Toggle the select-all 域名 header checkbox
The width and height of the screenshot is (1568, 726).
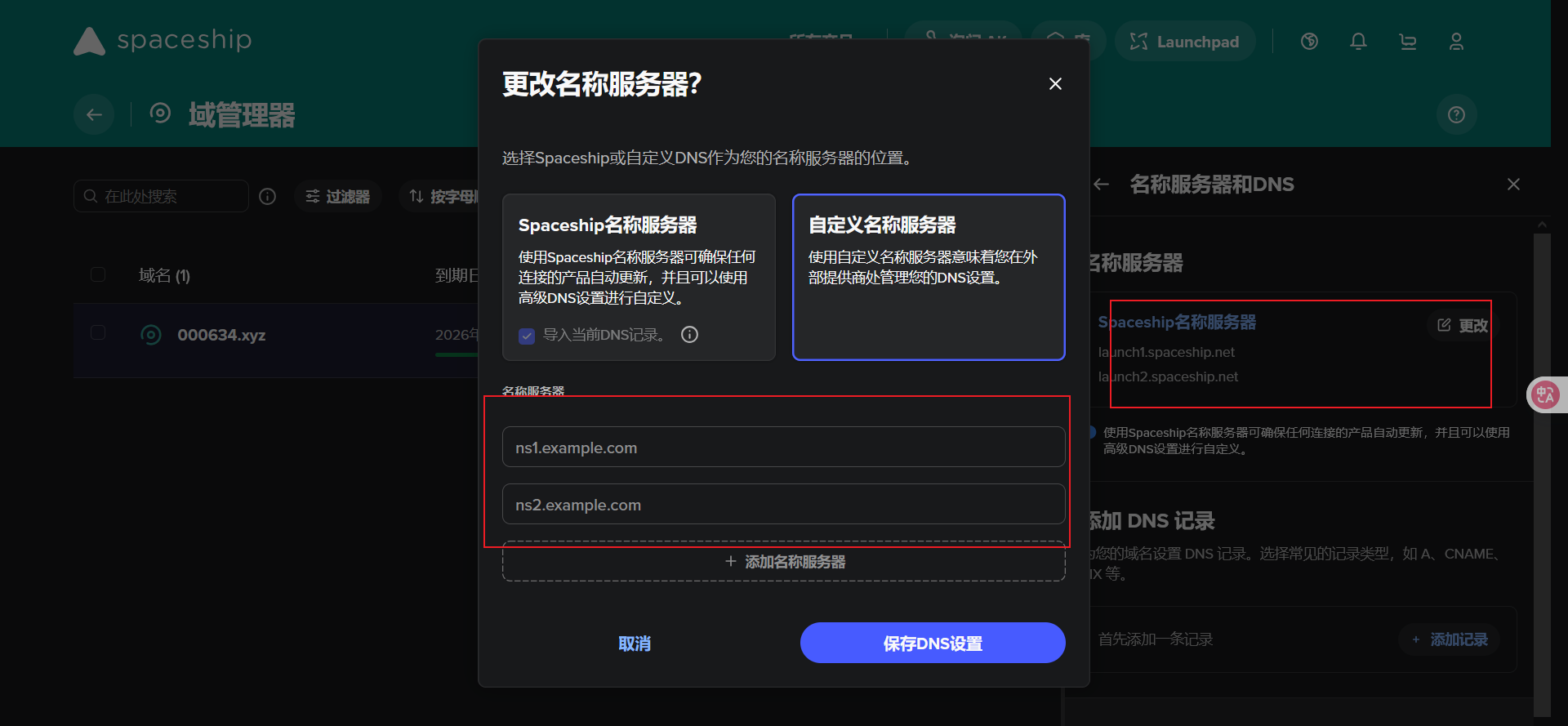coord(98,274)
